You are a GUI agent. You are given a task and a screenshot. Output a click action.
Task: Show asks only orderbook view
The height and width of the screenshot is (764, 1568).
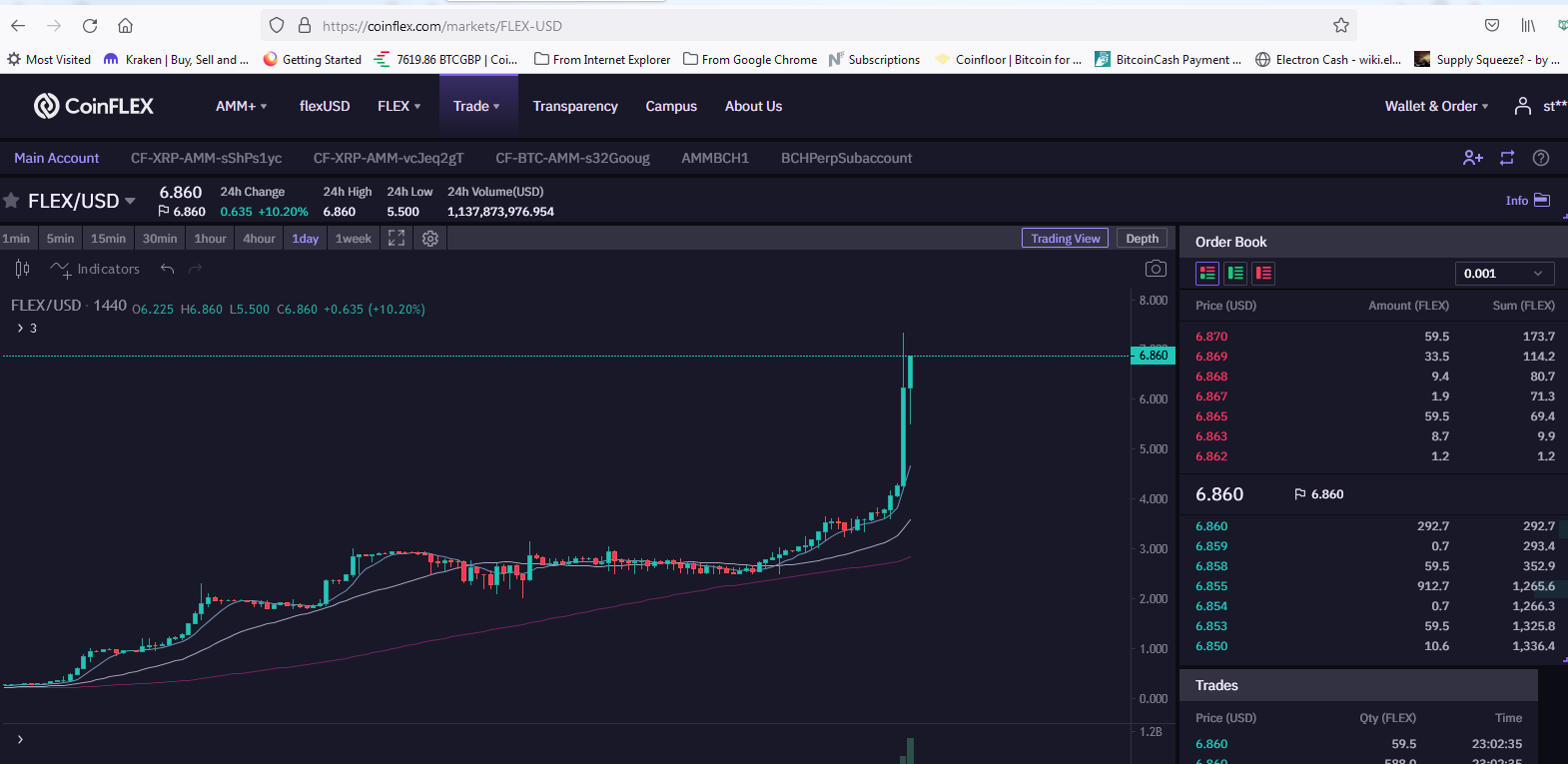pyautogui.click(x=1263, y=273)
